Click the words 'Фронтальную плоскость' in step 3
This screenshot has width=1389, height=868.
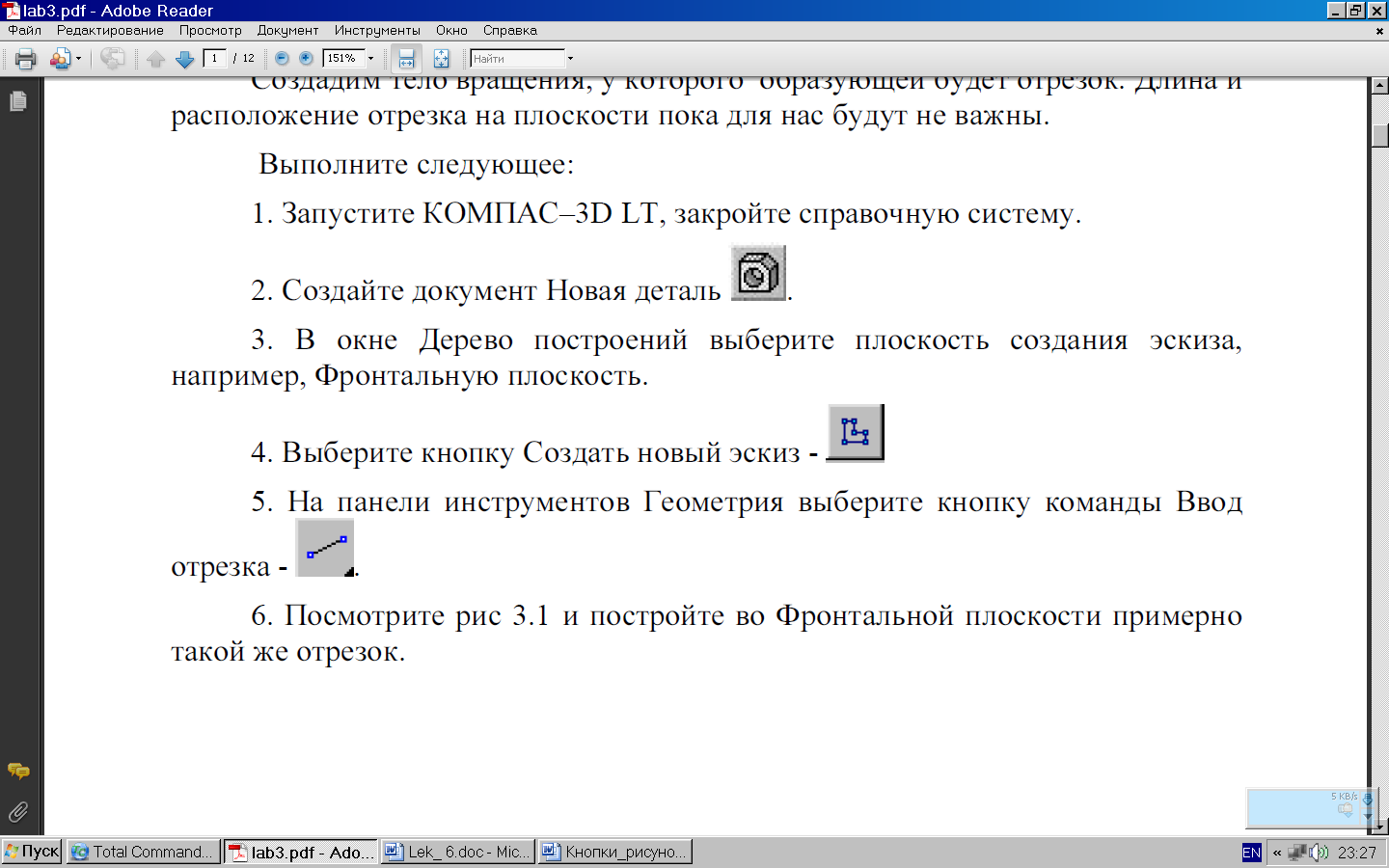[480, 375]
